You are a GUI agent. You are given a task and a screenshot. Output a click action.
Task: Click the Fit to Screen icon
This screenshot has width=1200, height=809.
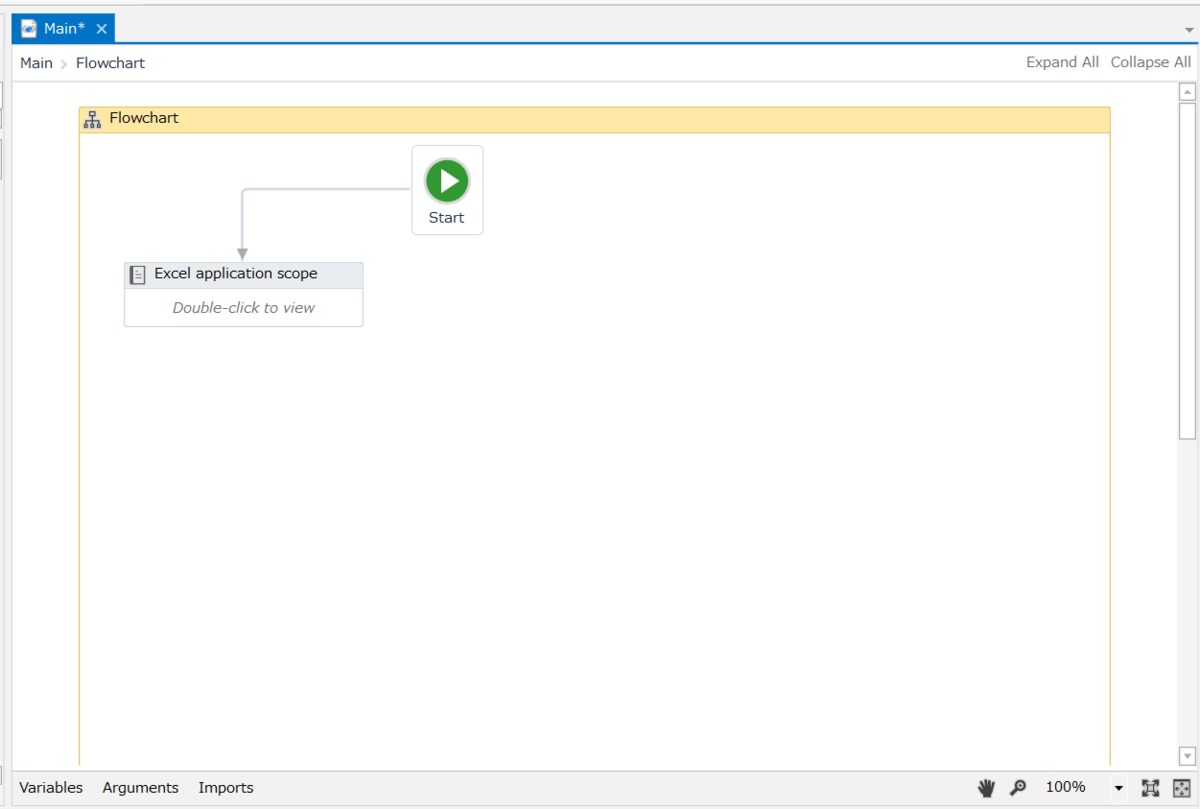point(1150,788)
